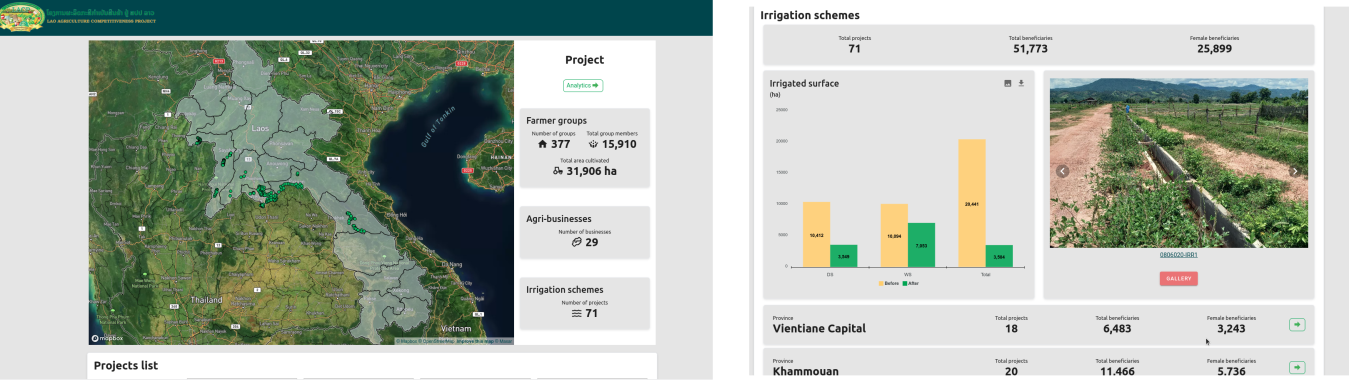Toggle the After series in chart legend

click(911, 283)
